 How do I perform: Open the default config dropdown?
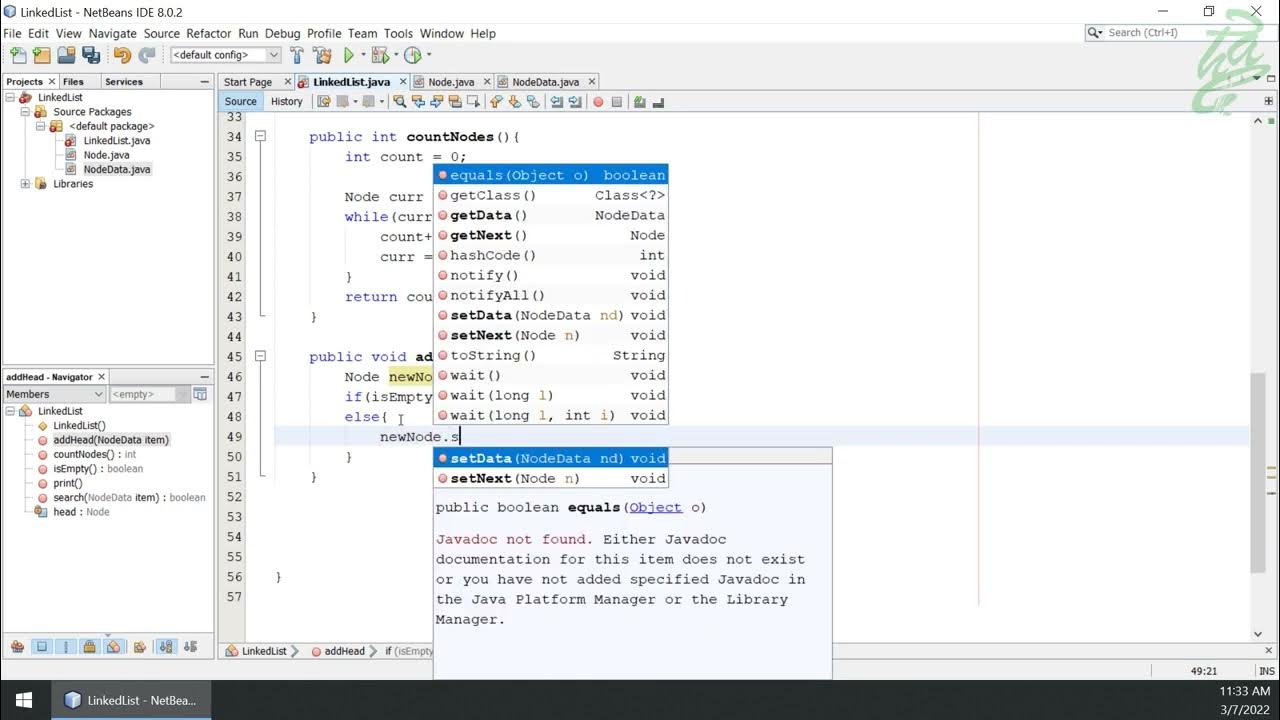pos(226,55)
